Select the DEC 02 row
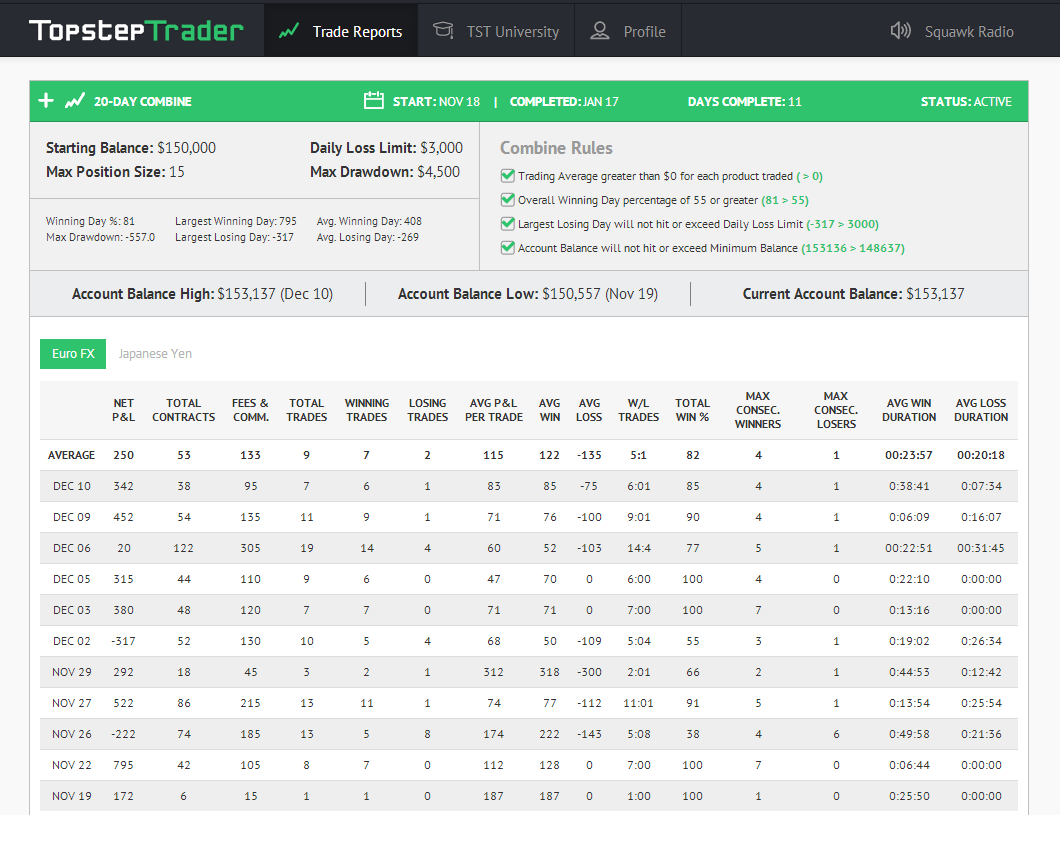Viewport: 1060px width, 858px height. pos(529,641)
